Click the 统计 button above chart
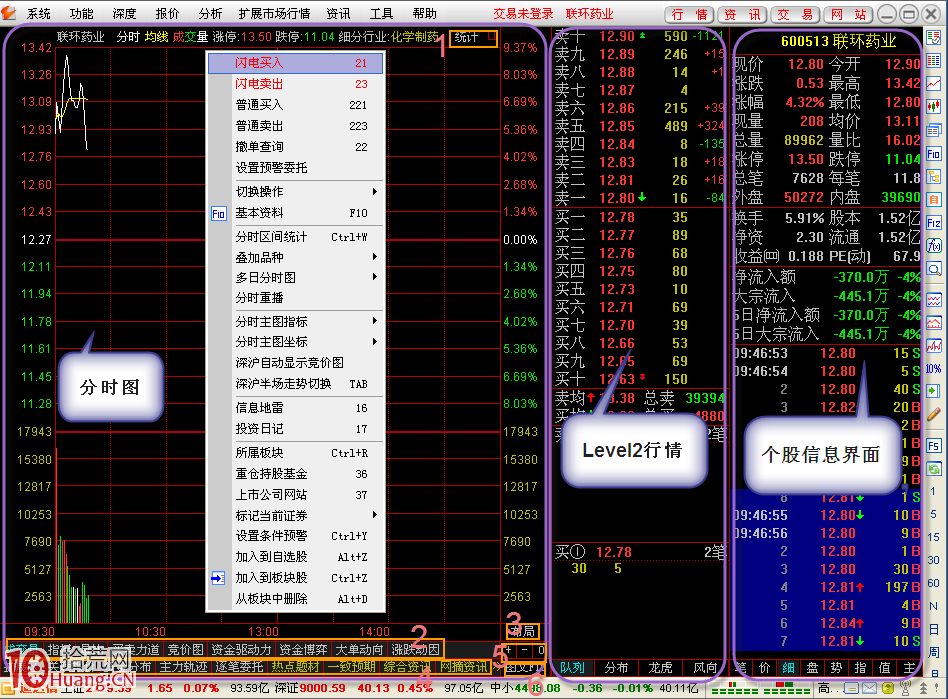This screenshot has width=948, height=699. tap(474, 37)
